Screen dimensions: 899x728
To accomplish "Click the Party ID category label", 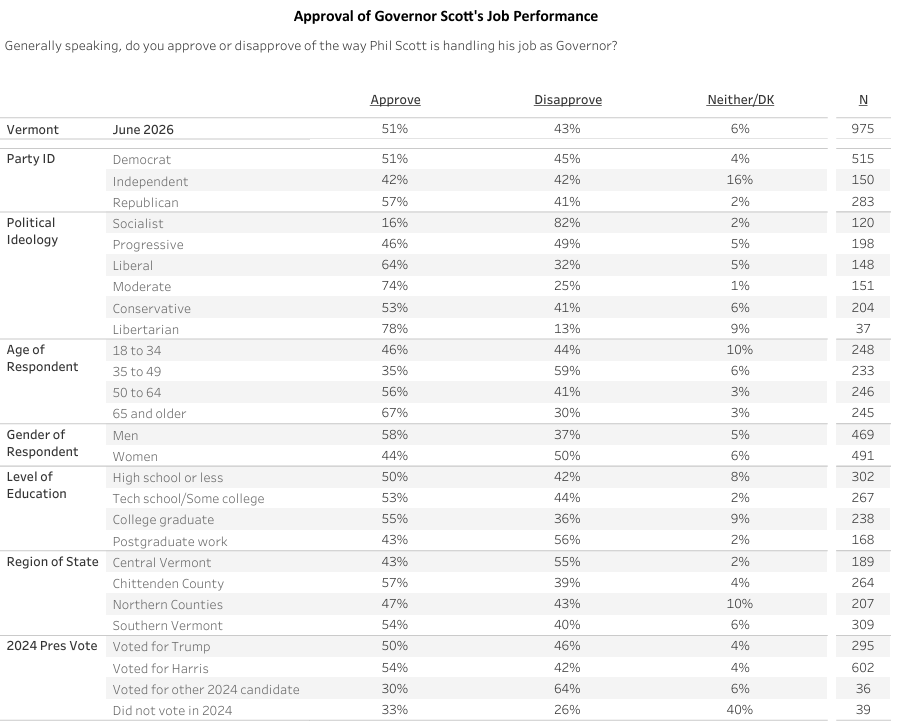I will (x=31, y=159).
